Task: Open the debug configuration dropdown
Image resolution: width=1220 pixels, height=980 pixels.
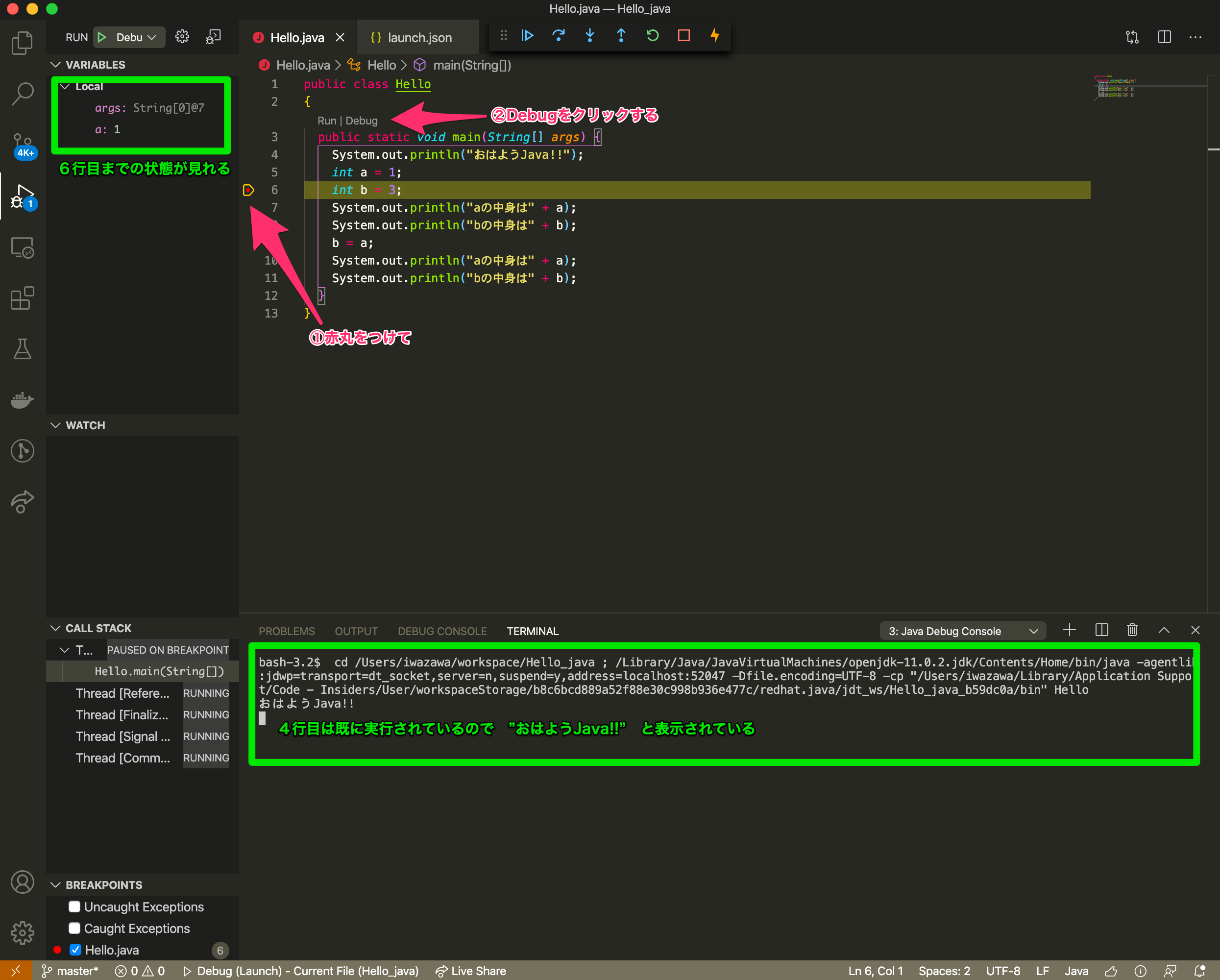Action: click(136, 37)
